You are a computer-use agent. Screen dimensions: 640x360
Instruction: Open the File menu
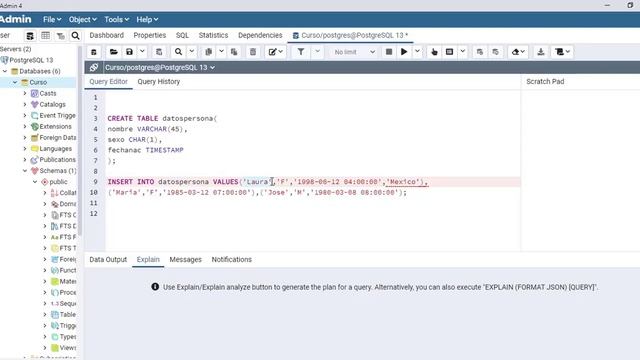coord(52,19)
